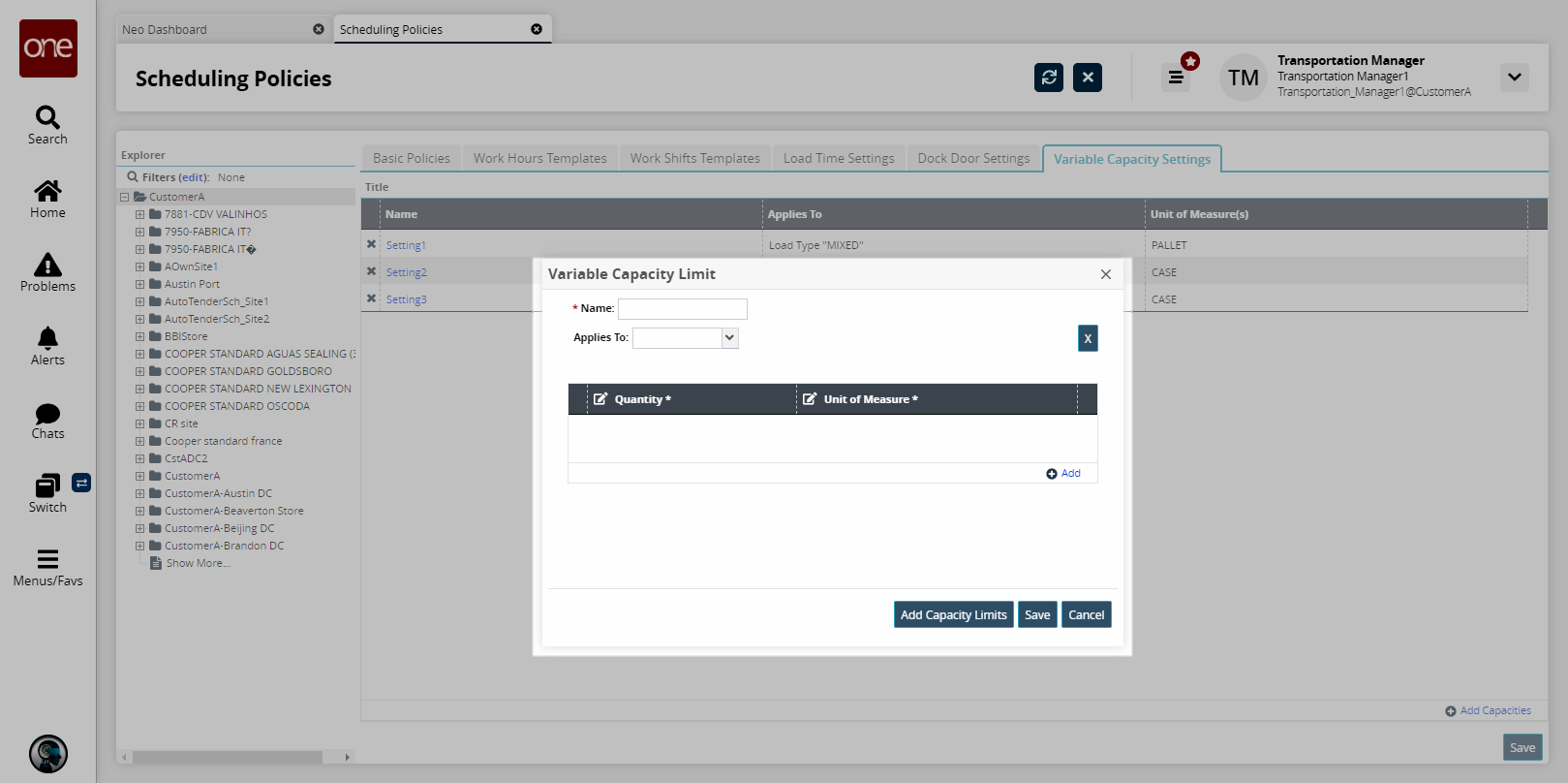Click the Applies To column header
This screenshot has height=783, width=1568.
point(953,214)
